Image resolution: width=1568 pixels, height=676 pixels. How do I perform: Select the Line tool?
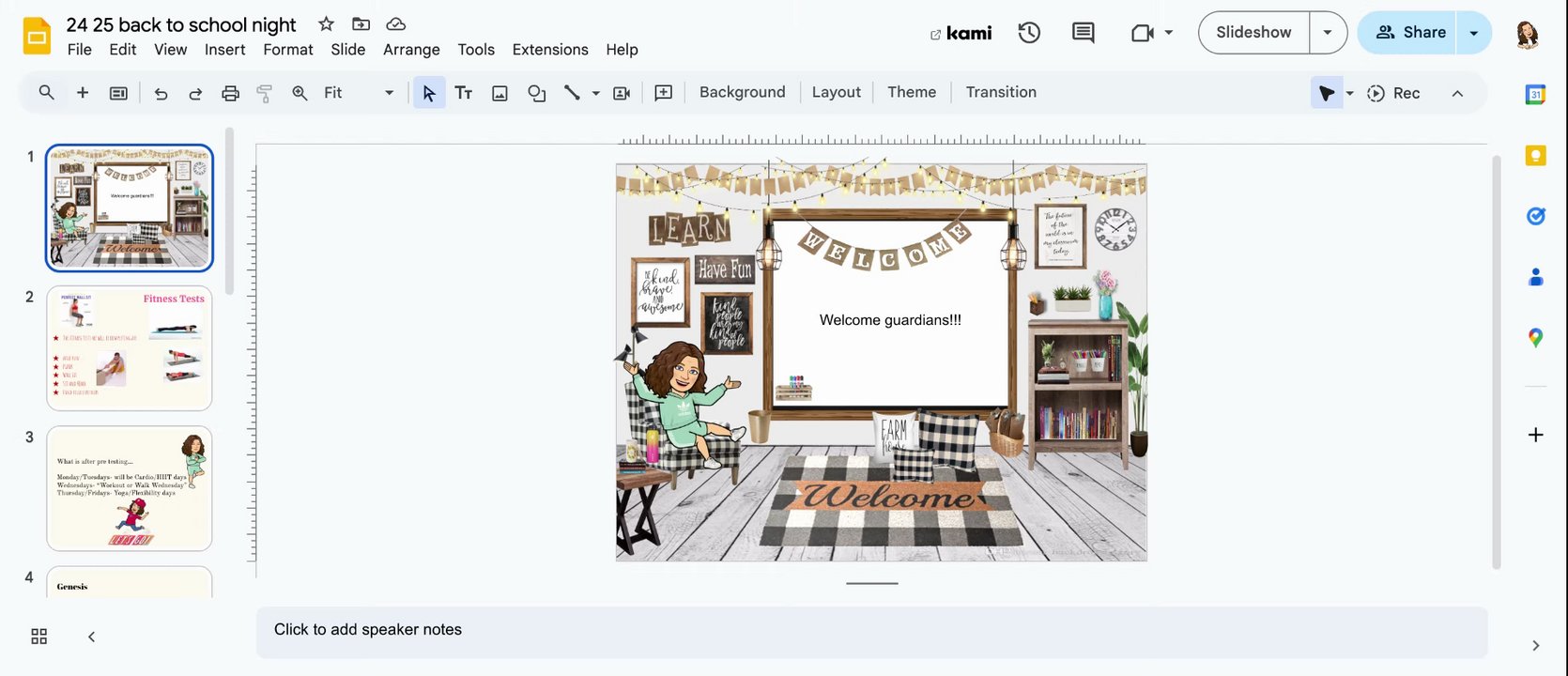[x=571, y=93]
